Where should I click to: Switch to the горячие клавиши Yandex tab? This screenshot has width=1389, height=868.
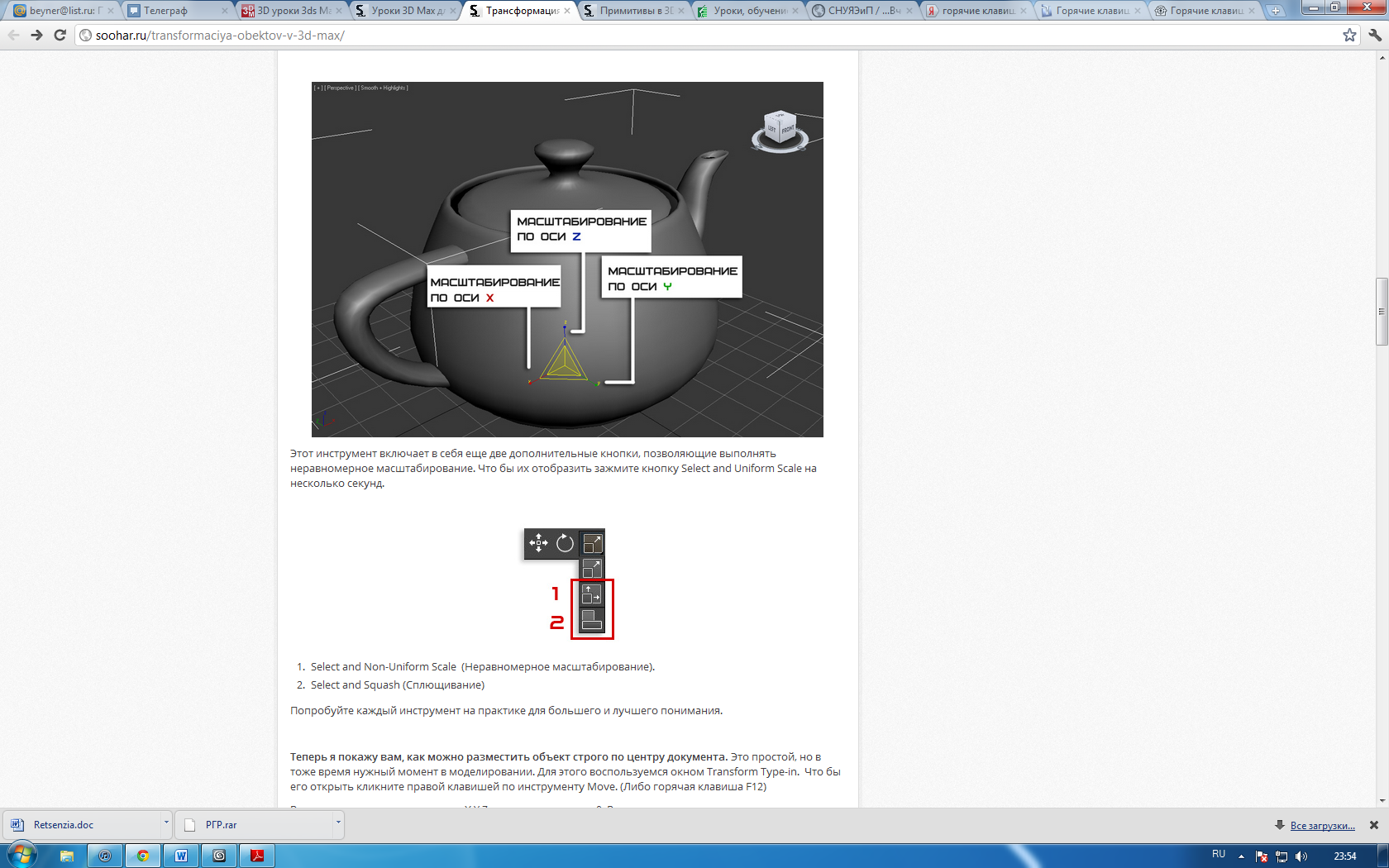pyautogui.click(x=976, y=11)
